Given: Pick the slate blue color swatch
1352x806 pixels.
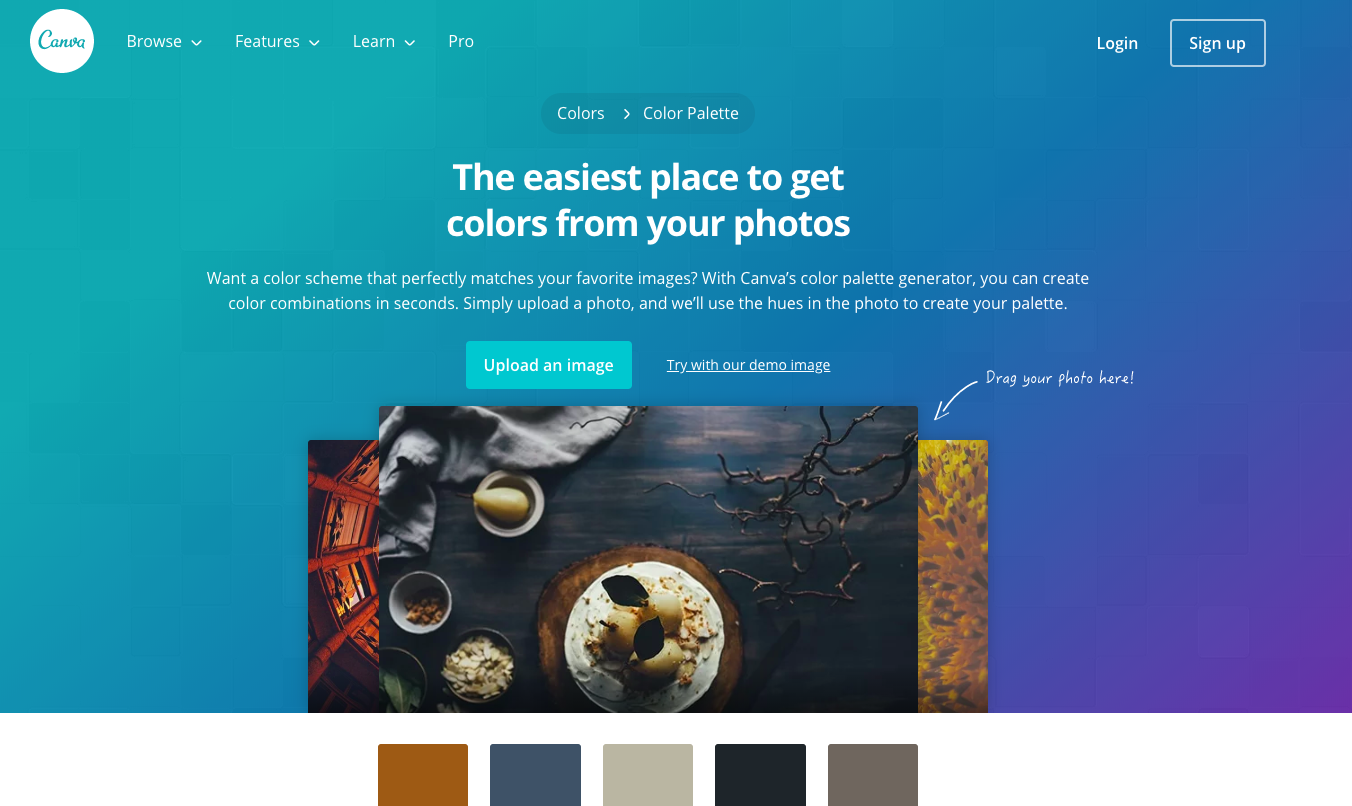Looking at the screenshot, I should click(x=535, y=775).
